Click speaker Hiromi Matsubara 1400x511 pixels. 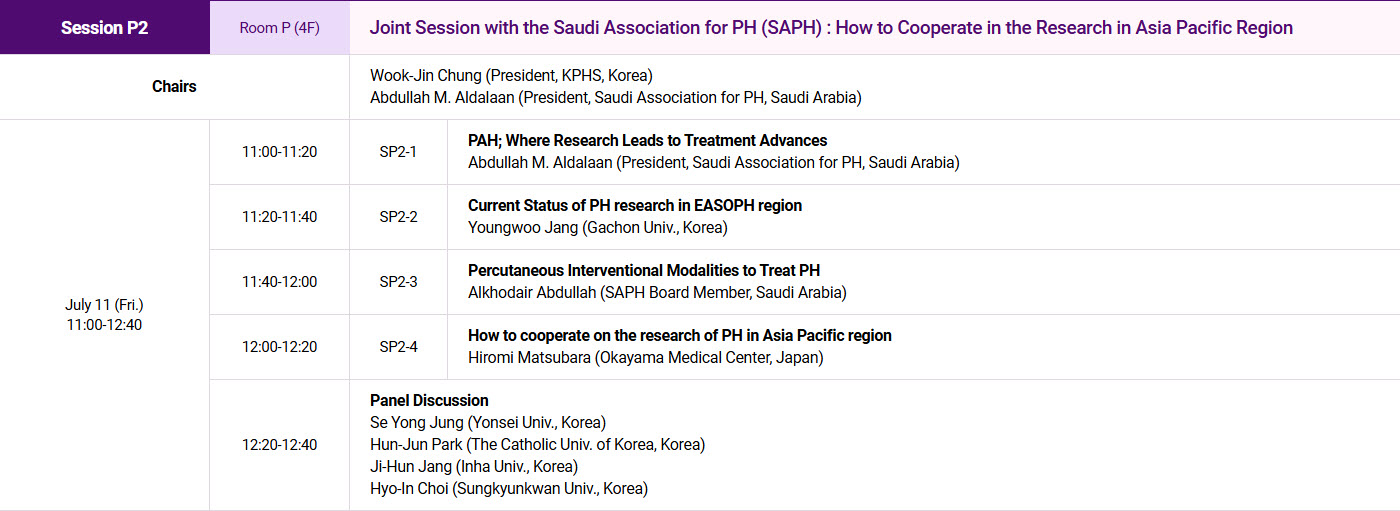645,358
